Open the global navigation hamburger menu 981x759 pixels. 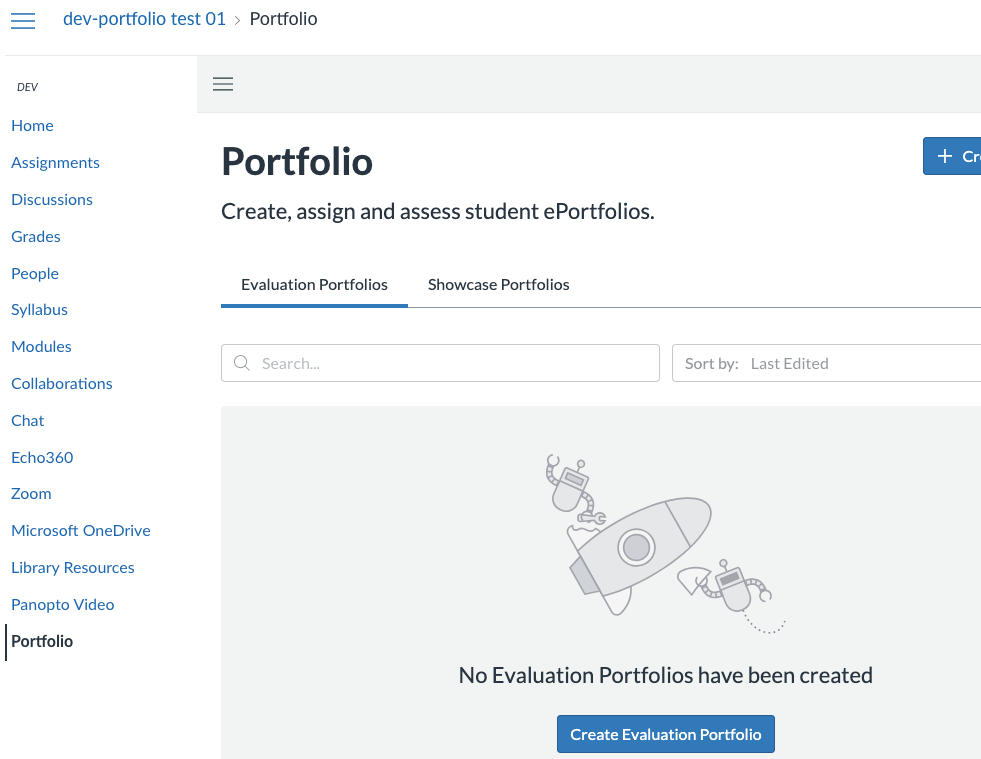[22, 20]
